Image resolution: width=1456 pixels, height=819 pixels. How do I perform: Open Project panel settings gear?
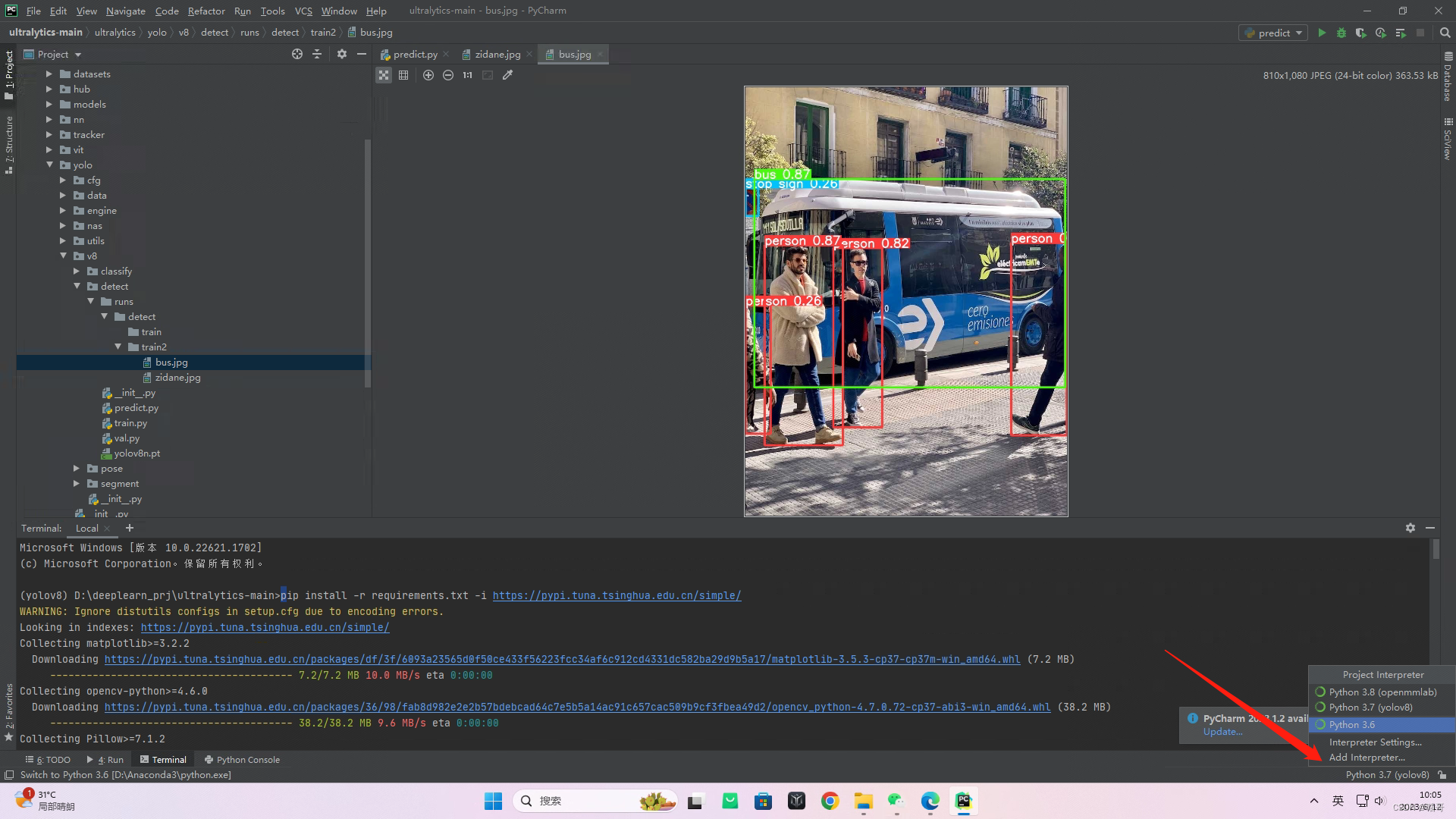pyautogui.click(x=342, y=54)
